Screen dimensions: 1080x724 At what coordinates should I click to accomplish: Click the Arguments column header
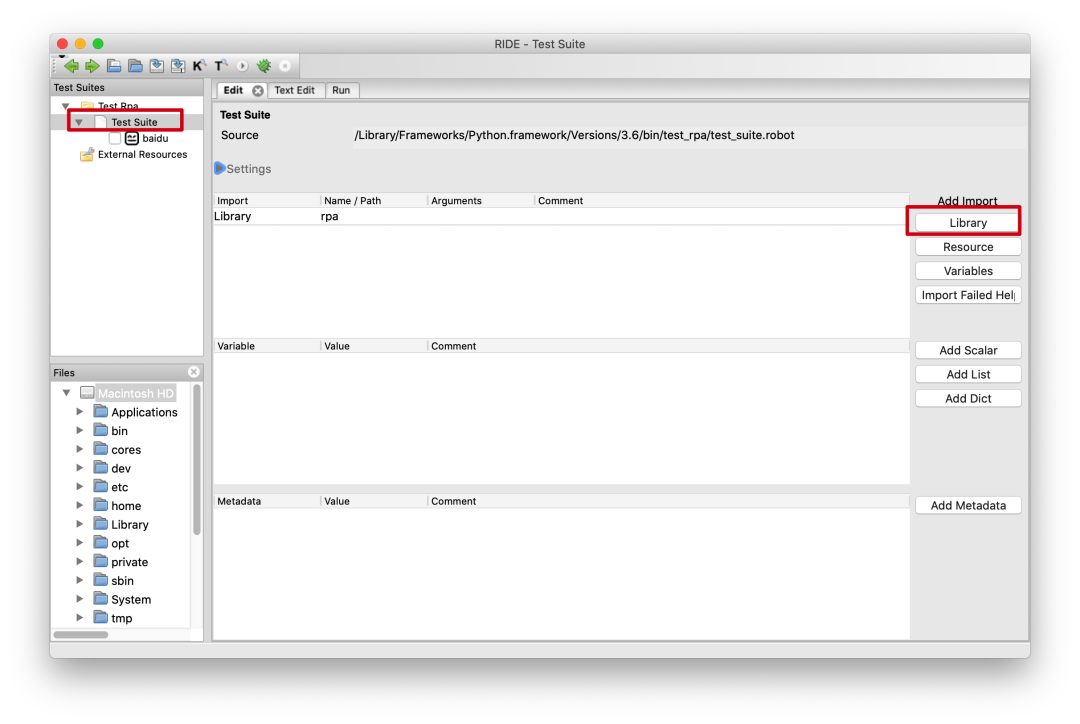[x=480, y=200]
